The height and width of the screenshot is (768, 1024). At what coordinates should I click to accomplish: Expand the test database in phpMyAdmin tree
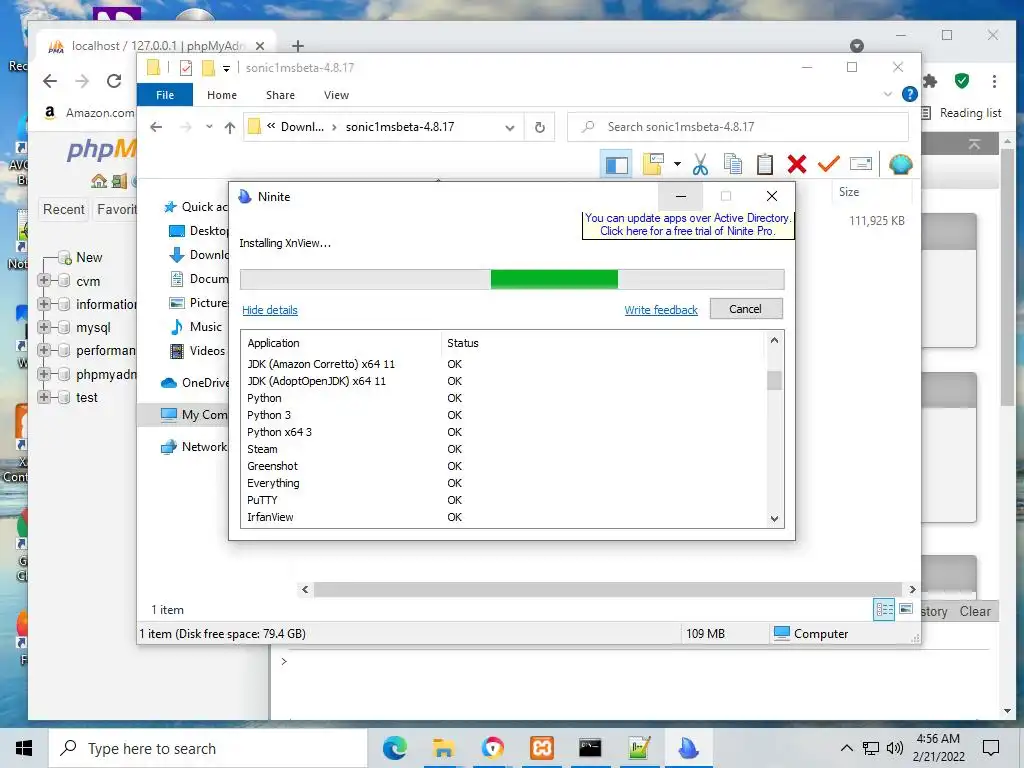pos(44,397)
